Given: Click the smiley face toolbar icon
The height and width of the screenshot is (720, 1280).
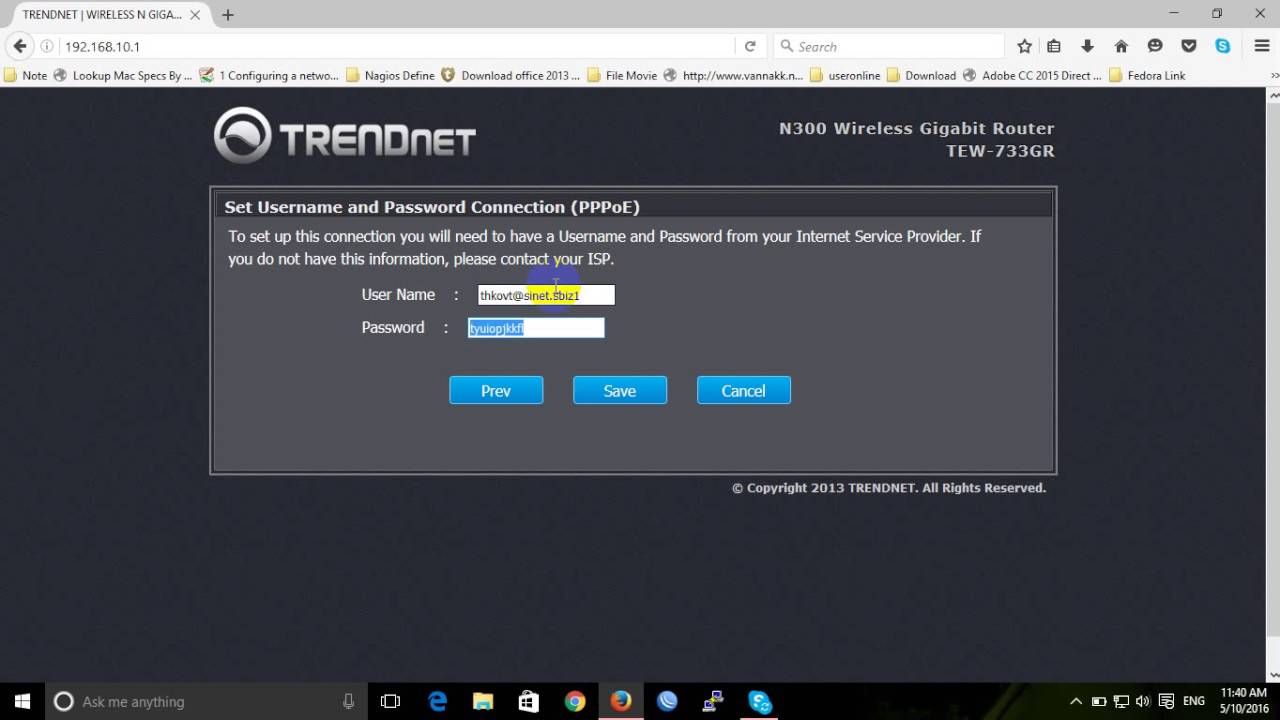Looking at the screenshot, I should click(1155, 46).
